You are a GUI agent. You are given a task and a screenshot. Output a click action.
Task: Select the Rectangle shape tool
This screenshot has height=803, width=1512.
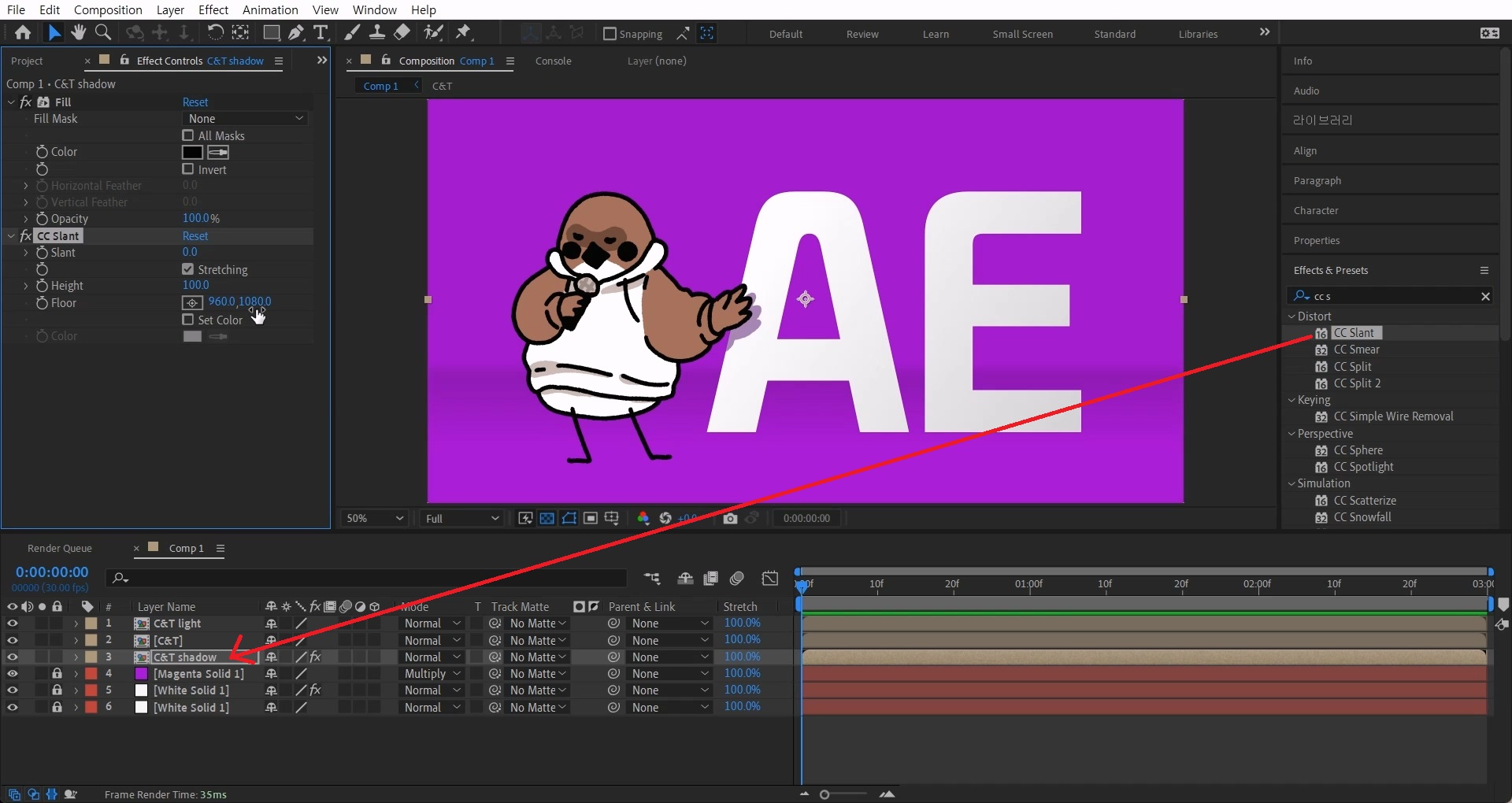point(271,32)
